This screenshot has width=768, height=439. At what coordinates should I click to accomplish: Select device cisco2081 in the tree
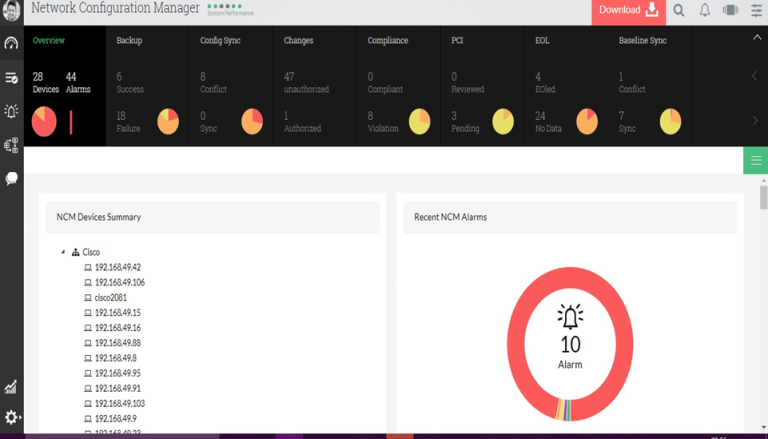[x=111, y=298]
